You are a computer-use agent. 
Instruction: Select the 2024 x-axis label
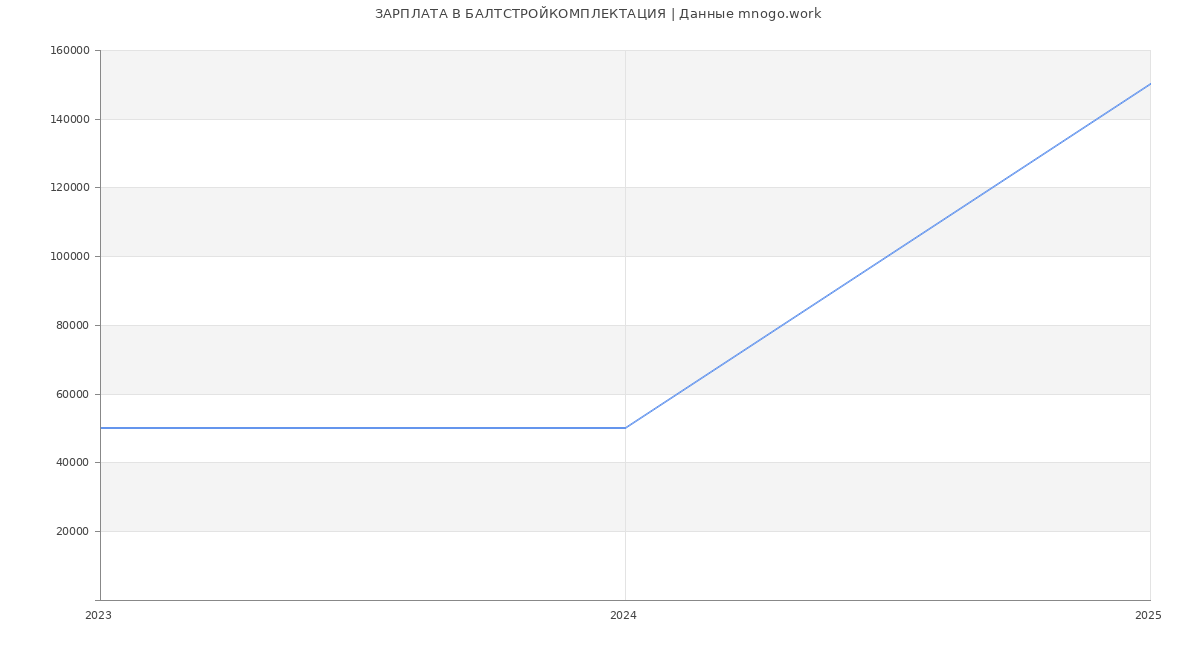click(623, 616)
